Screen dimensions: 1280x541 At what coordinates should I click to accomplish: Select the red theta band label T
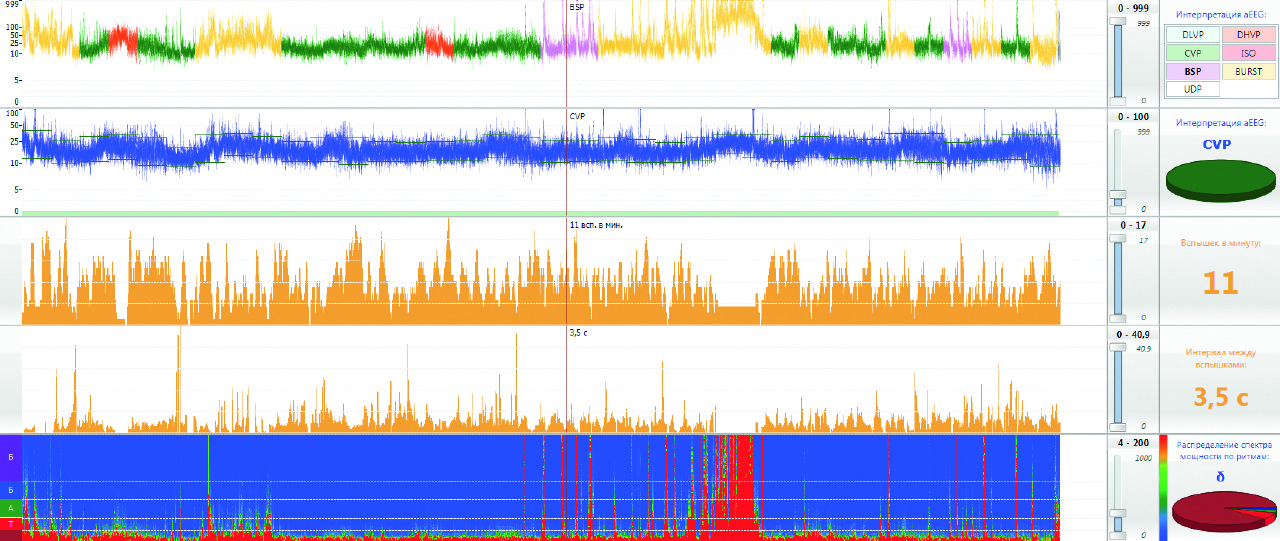(11, 524)
